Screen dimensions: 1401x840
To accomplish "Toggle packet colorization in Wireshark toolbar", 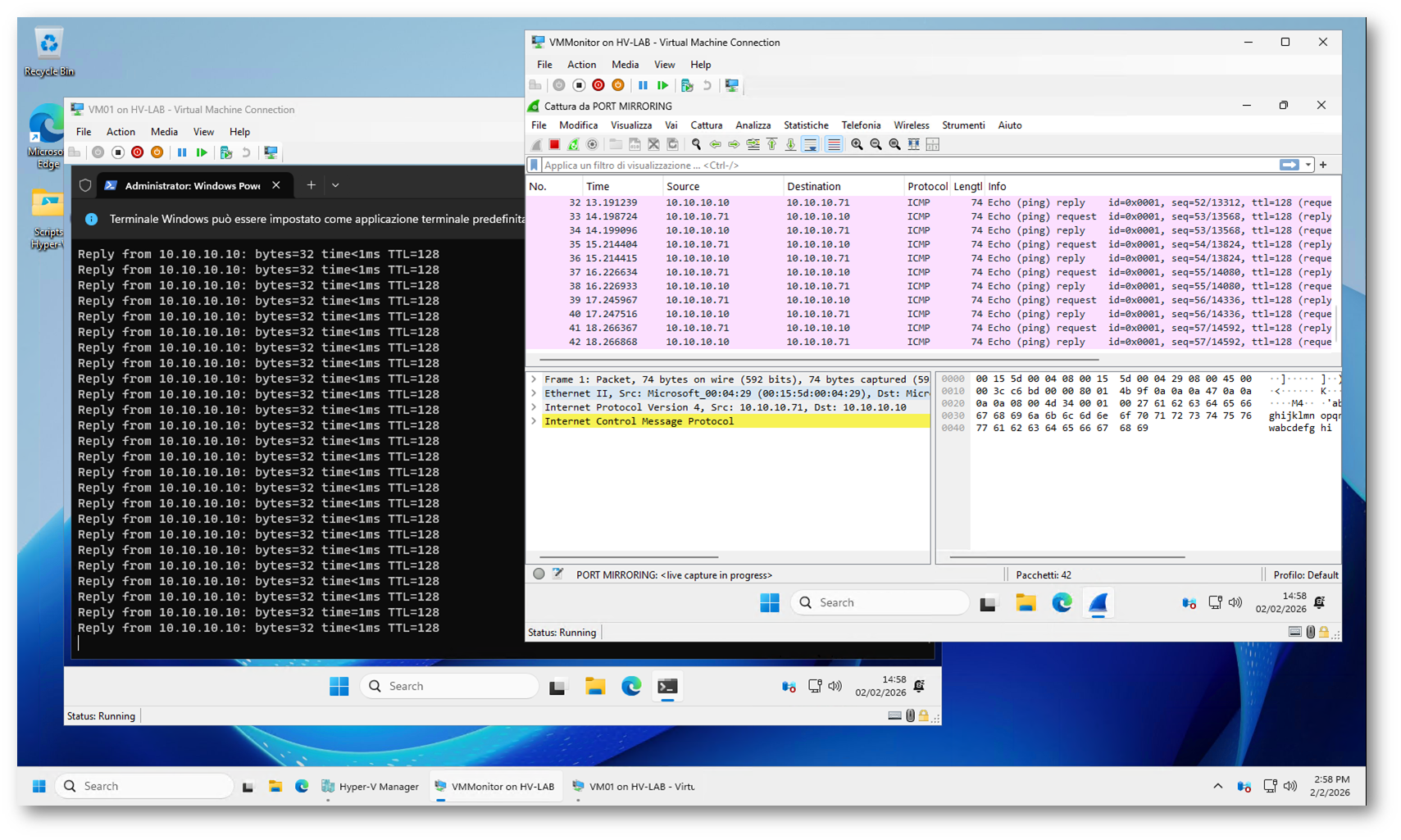I will 834,144.
